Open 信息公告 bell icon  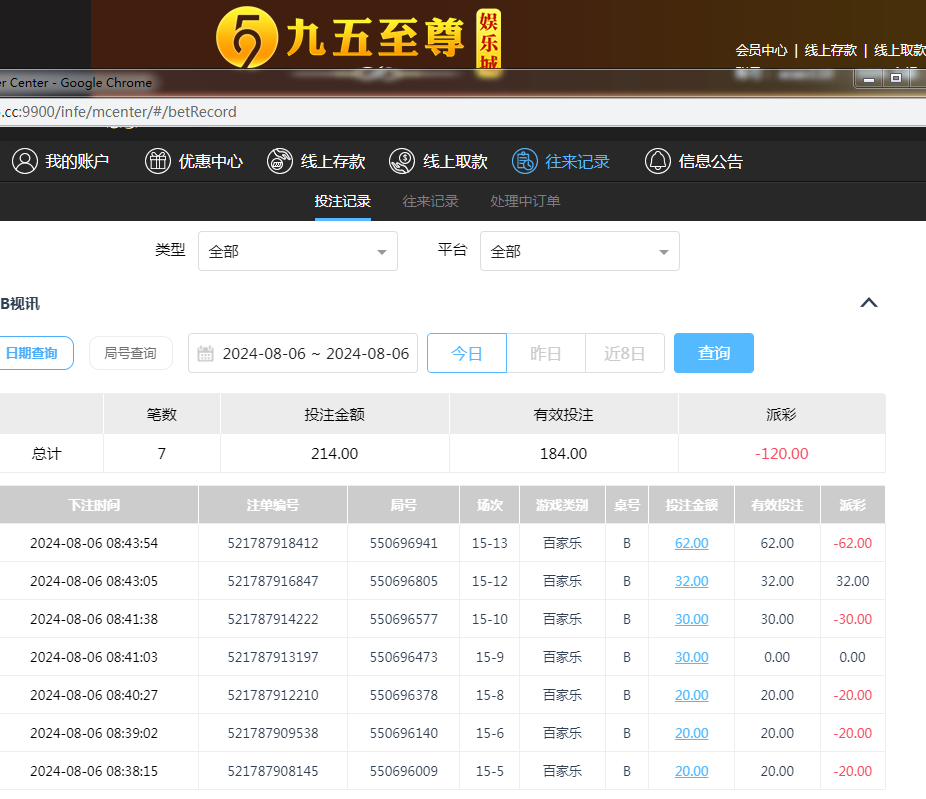coord(657,161)
